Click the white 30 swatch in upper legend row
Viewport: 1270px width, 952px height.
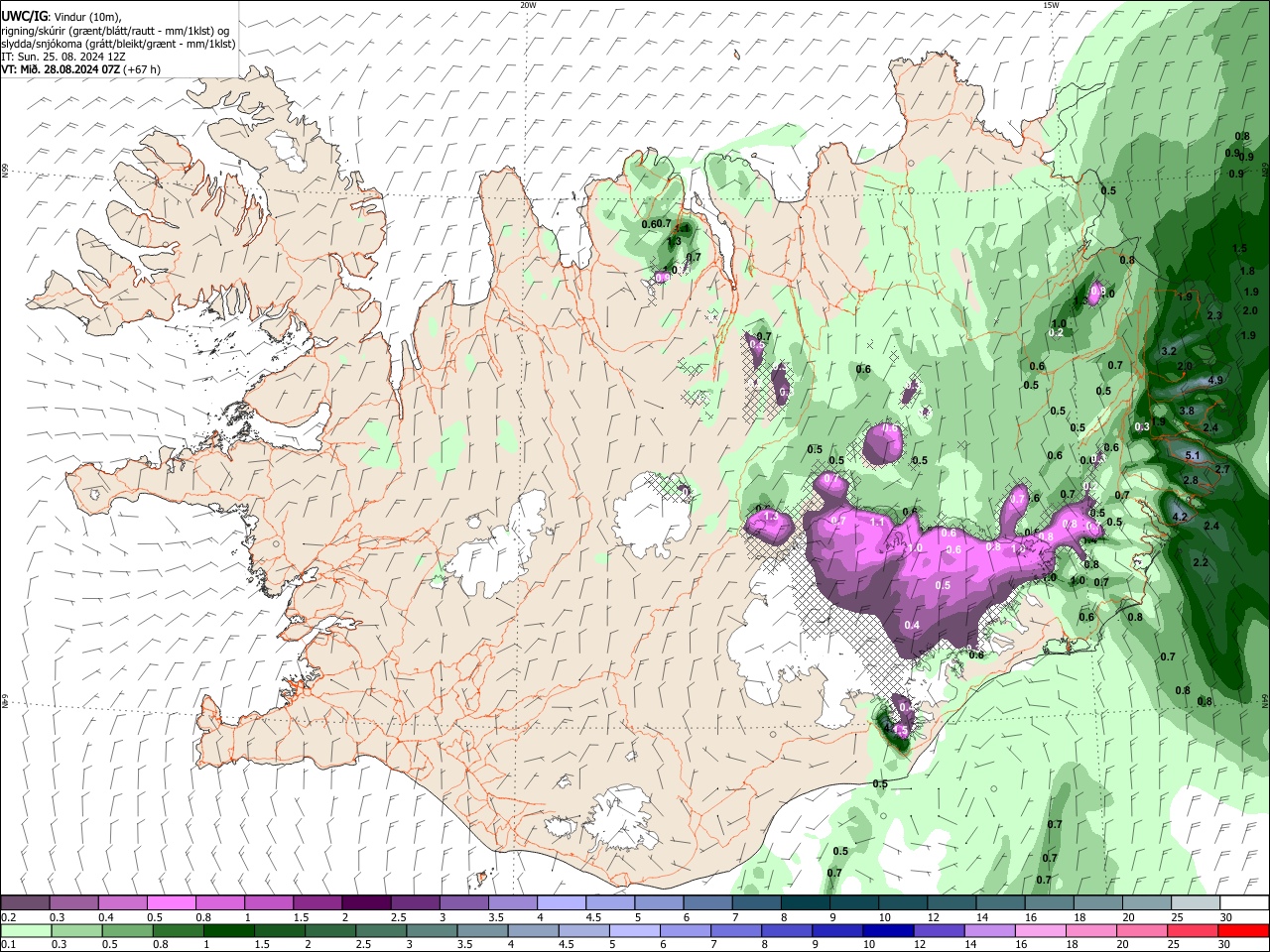tap(1244, 902)
